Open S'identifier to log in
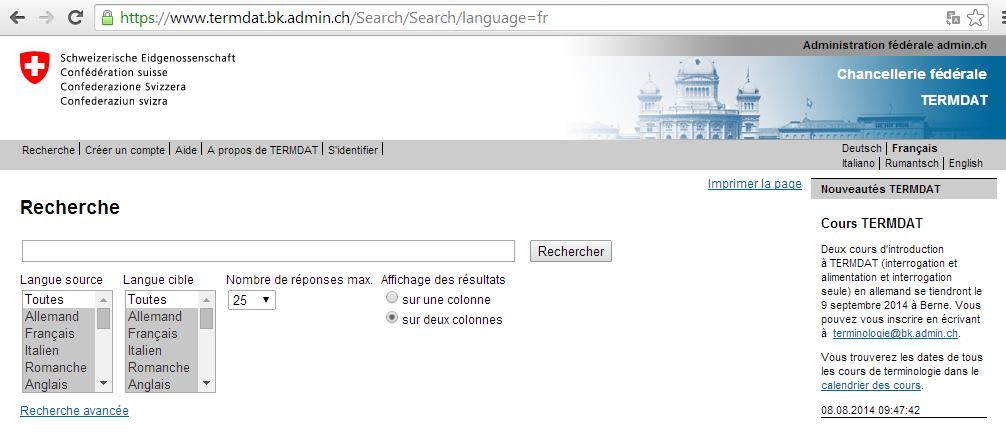 click(x=353, y=150)
